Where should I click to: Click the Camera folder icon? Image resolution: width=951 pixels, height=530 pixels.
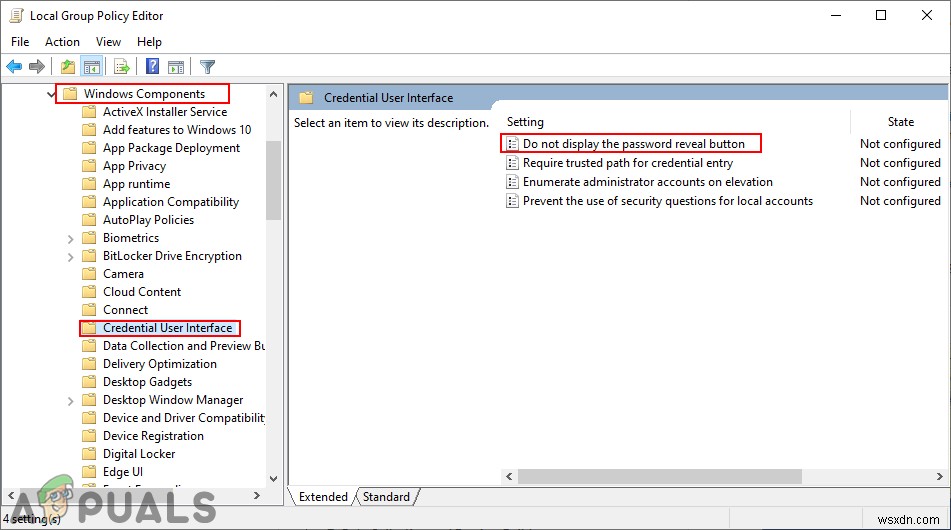(89, 273)
